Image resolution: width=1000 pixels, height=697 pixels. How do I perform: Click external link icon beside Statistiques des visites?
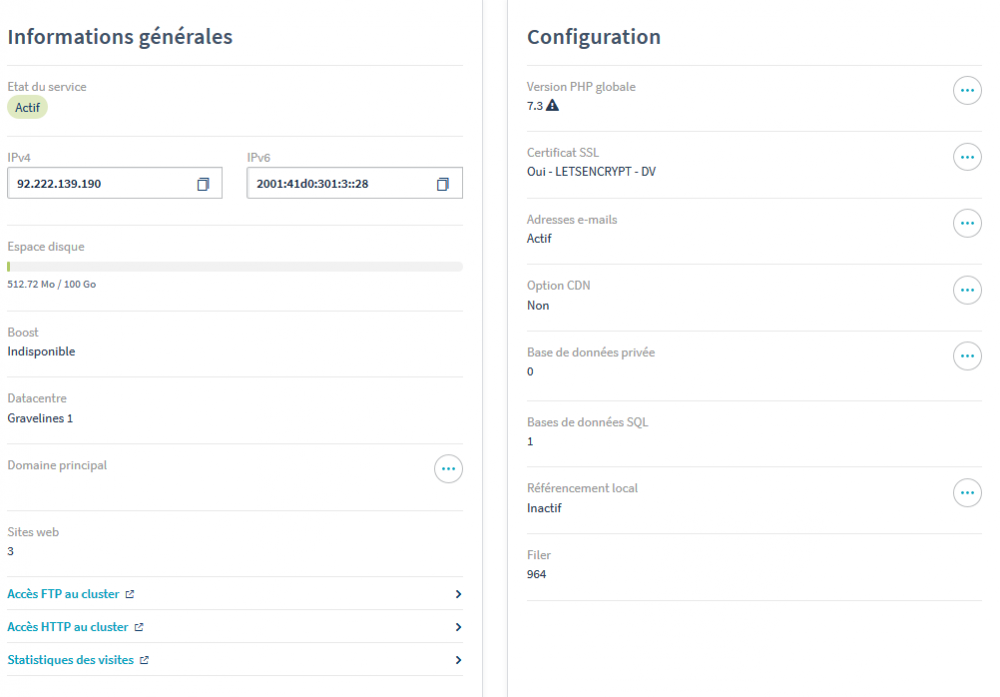click(145, 660)
